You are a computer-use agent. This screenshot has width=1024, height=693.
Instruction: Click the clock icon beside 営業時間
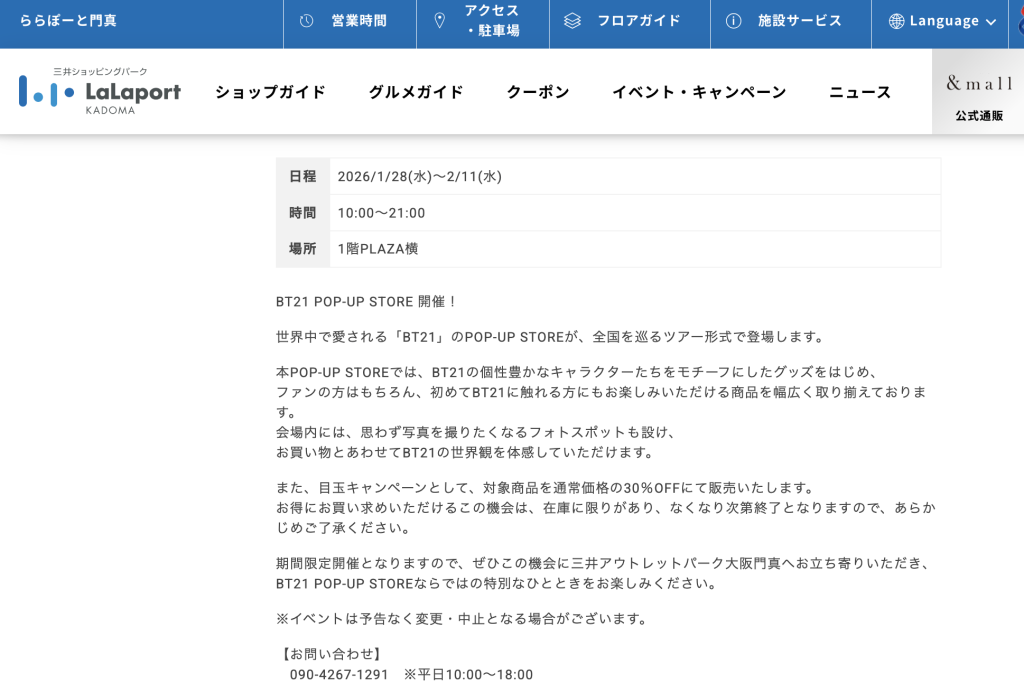307,21
